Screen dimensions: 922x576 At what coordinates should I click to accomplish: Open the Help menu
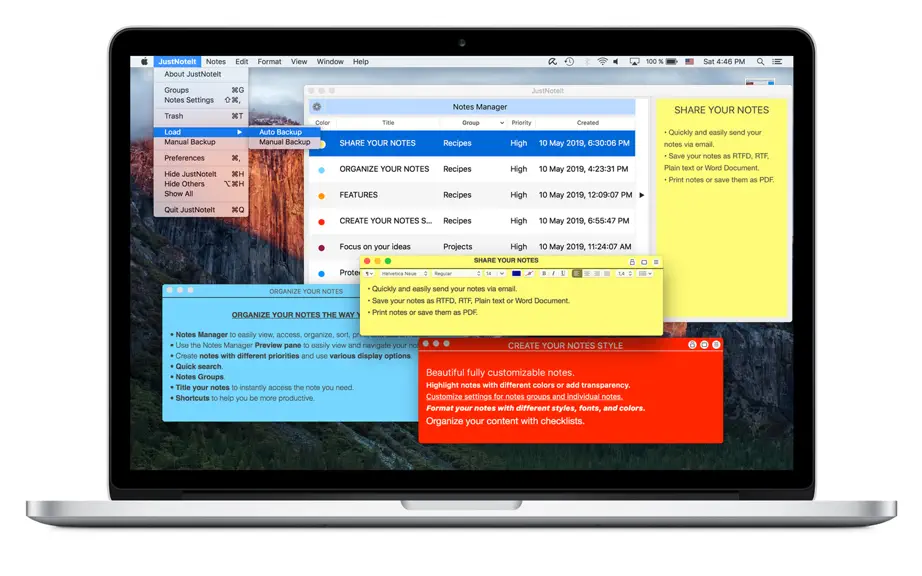pyautogui.click(x=360, y=61)
